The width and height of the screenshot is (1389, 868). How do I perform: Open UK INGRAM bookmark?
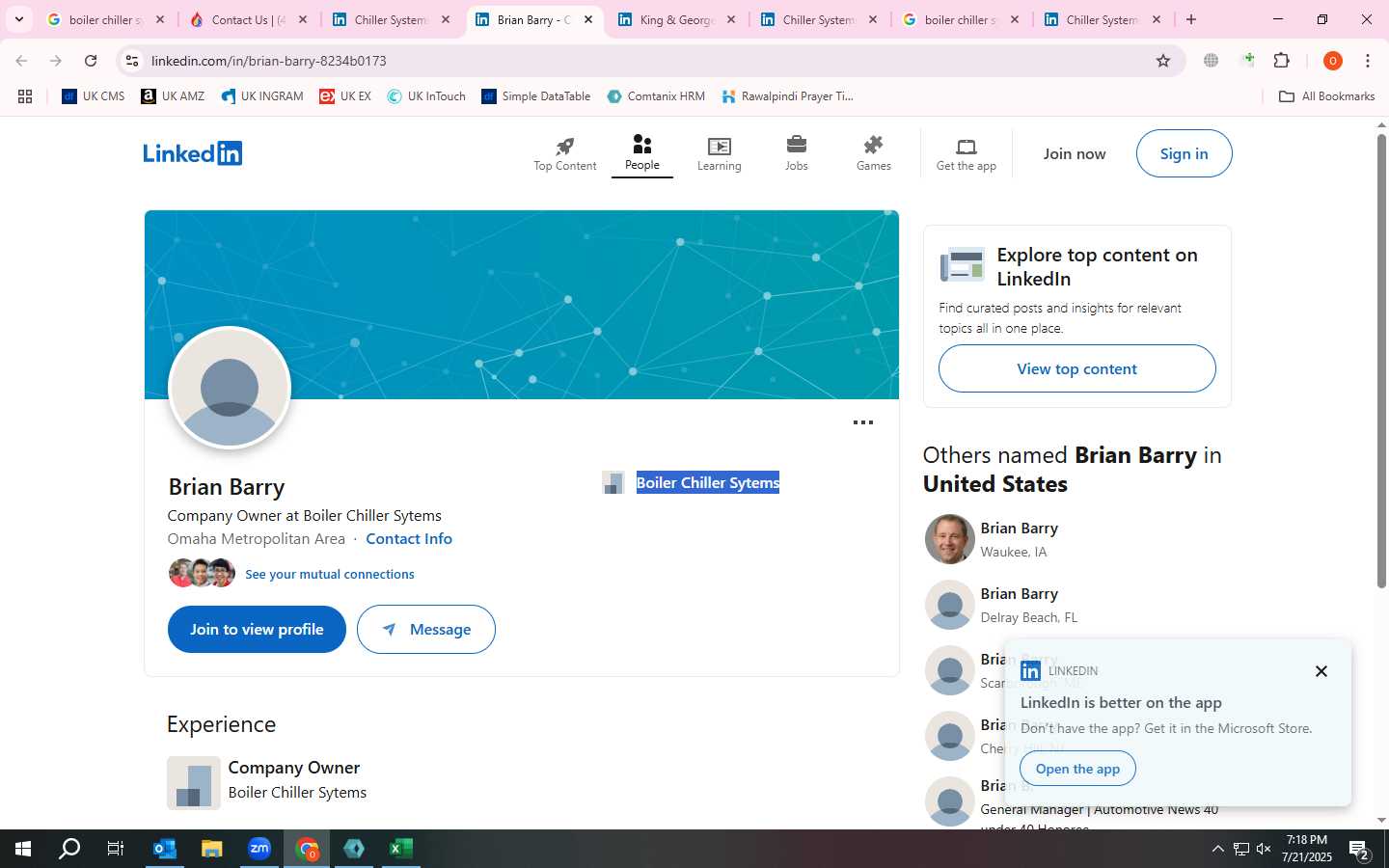point(262,96)
